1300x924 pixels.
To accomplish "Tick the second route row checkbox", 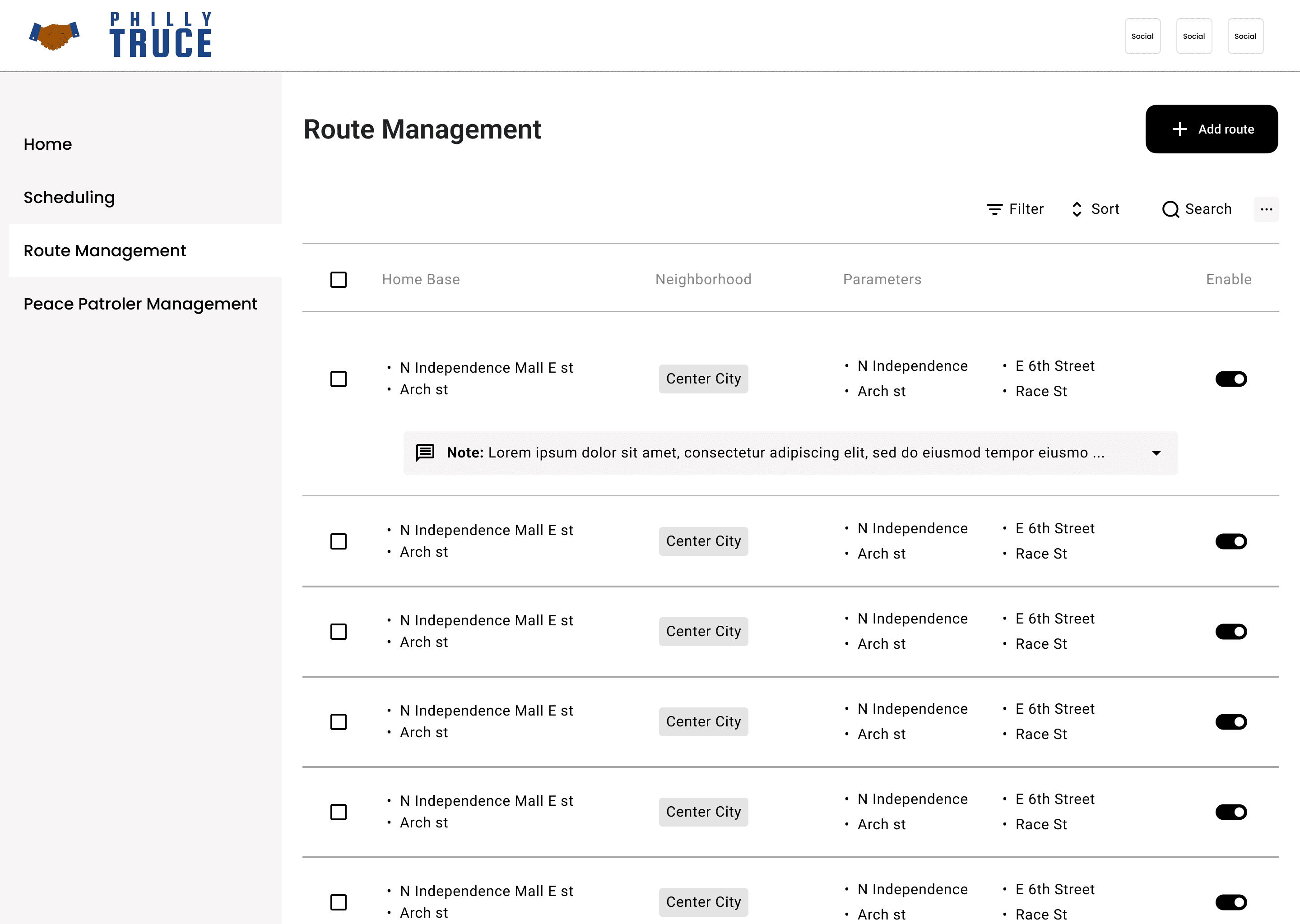I will pyautogui.click(x=338, y=541).
